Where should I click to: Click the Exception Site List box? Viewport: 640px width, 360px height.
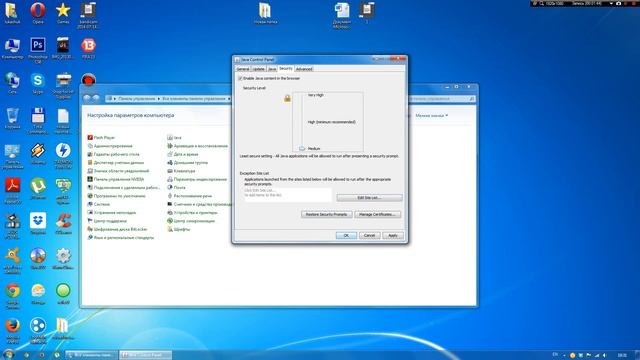(x=287, y=194)
